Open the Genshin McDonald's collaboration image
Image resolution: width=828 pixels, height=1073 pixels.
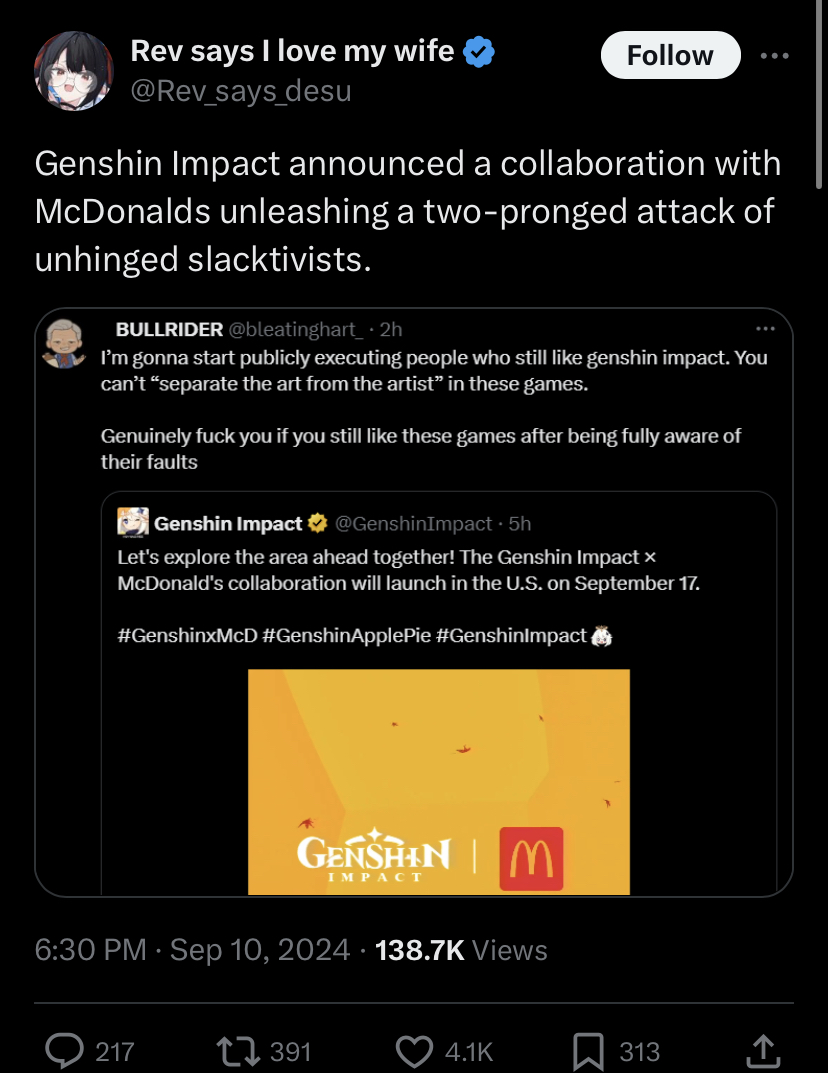click(x=439, y=781)
